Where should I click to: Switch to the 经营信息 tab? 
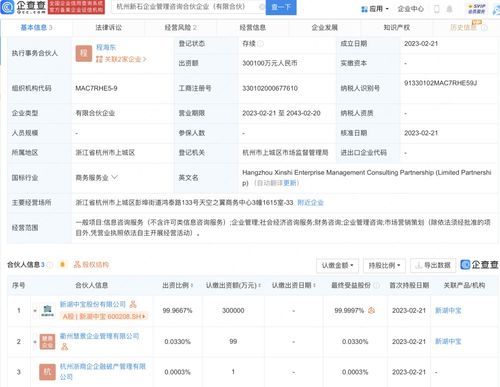[253, 27]
